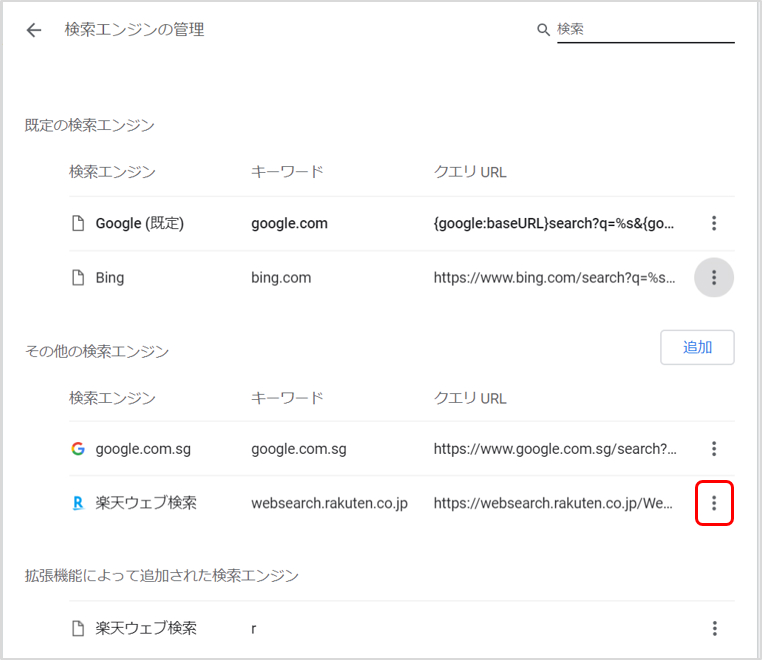Click the page icon in the extension 楽天ウェブ検索 row
The image size is (762, 660).
click(78, 628)
